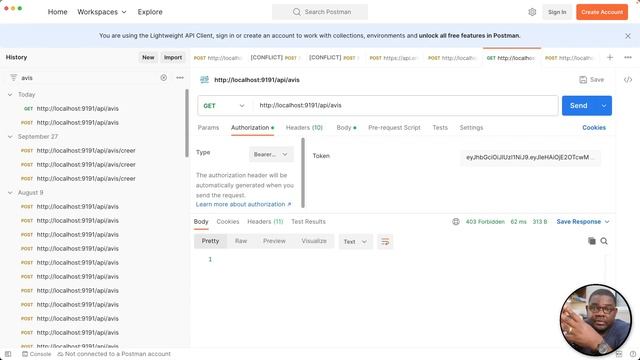The height and width of the screenshot is (360, 640).
Task: Open the code snippet panel
Action: coord(628,80)
